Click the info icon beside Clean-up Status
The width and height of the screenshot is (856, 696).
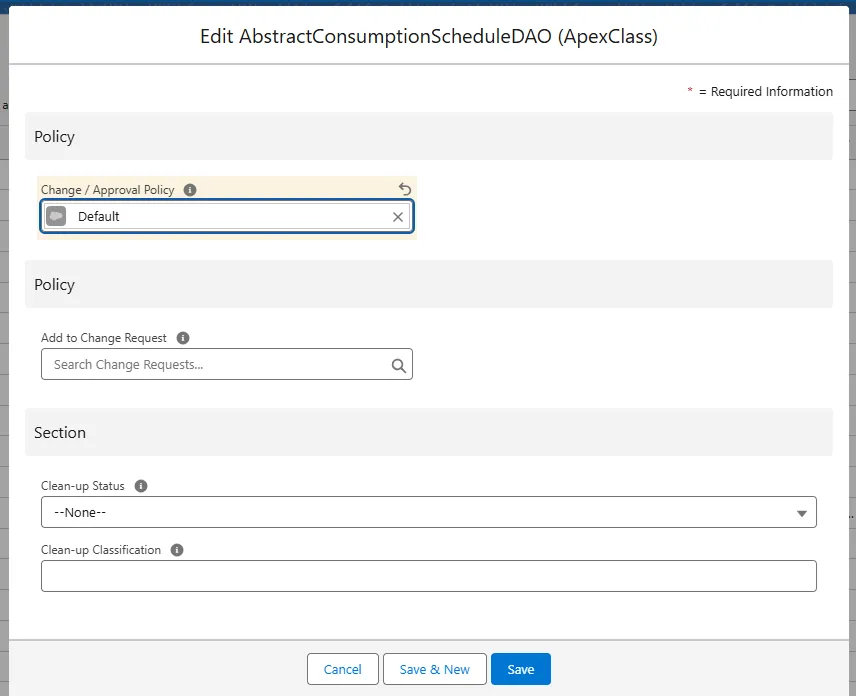[140, 486]
